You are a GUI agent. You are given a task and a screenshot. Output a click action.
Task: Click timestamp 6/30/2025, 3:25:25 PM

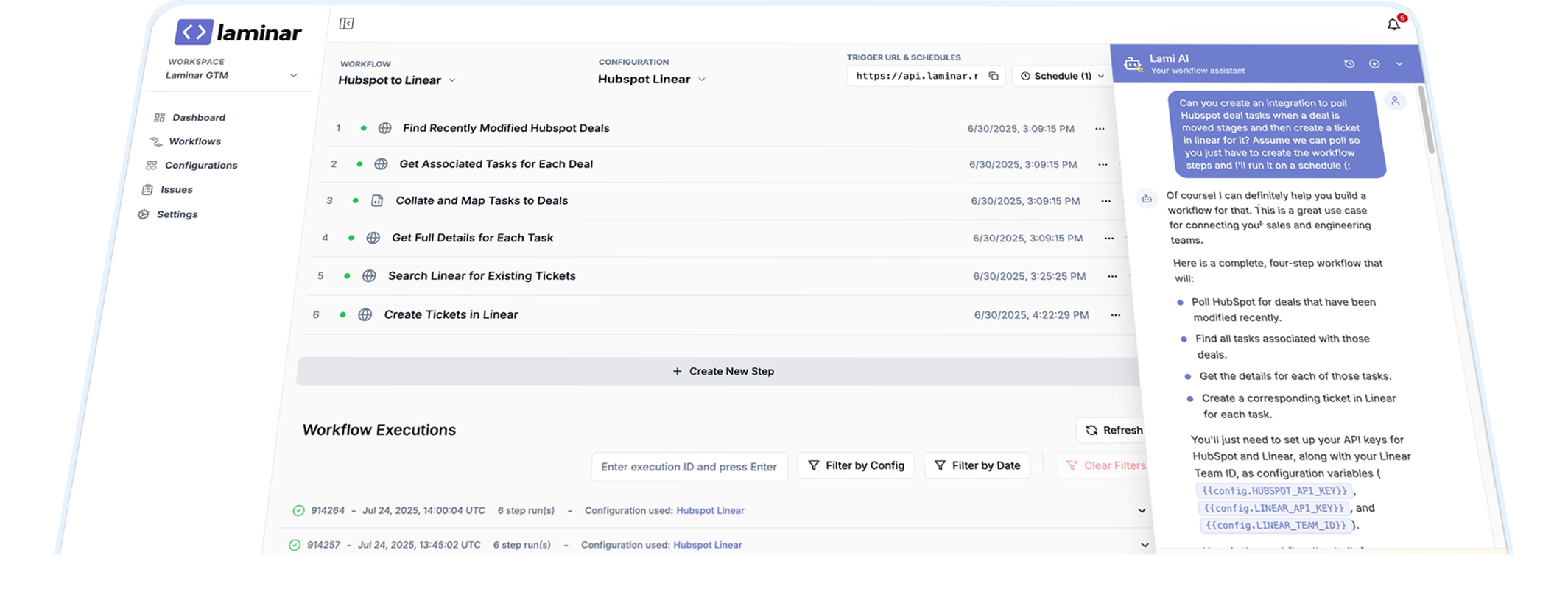[x=1029, y=277]
